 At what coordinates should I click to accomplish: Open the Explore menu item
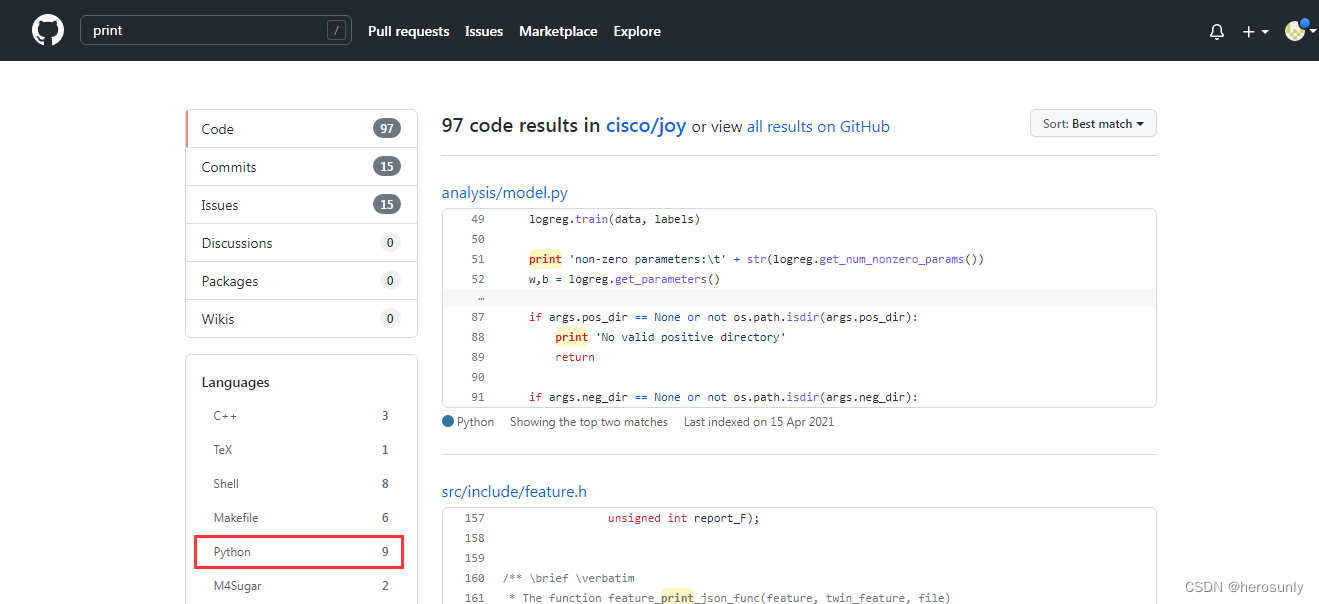click(x=637, y=31)
